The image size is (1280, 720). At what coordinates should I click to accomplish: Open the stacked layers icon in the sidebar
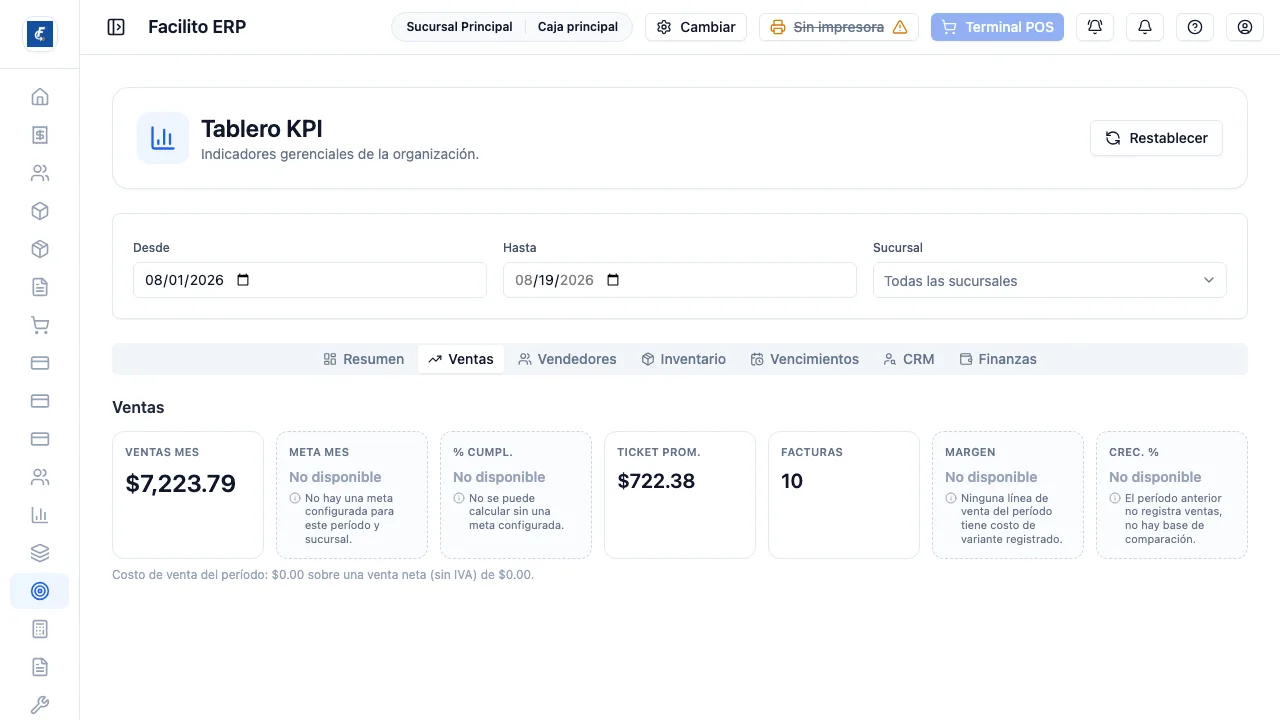(x=40, y=553)
